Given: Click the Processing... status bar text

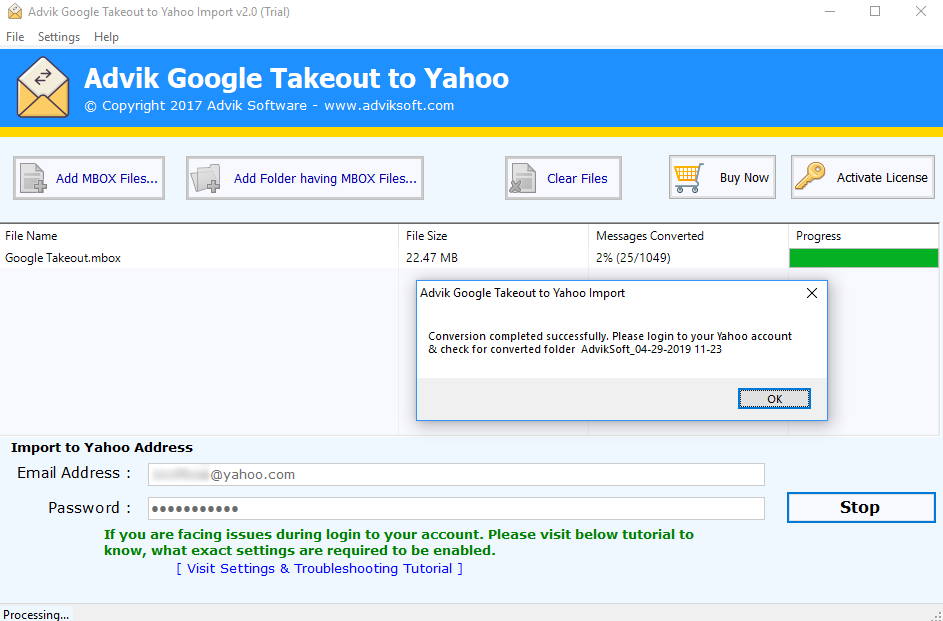Looking at the screenshot, I should tap(36, 614).
